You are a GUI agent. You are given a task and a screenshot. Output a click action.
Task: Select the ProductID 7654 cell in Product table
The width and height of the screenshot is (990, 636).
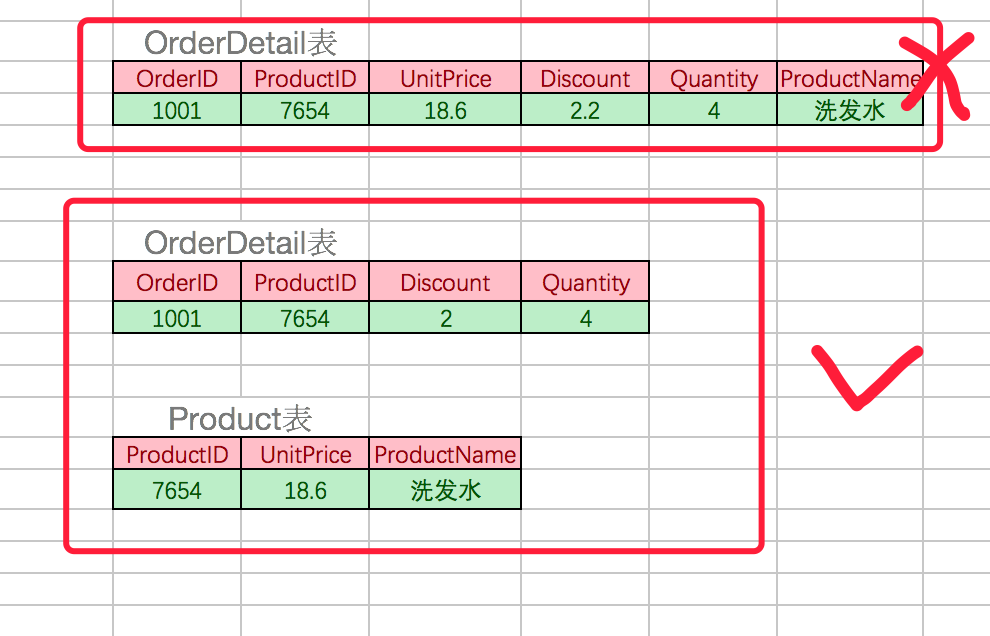click(x=177, y=489)
